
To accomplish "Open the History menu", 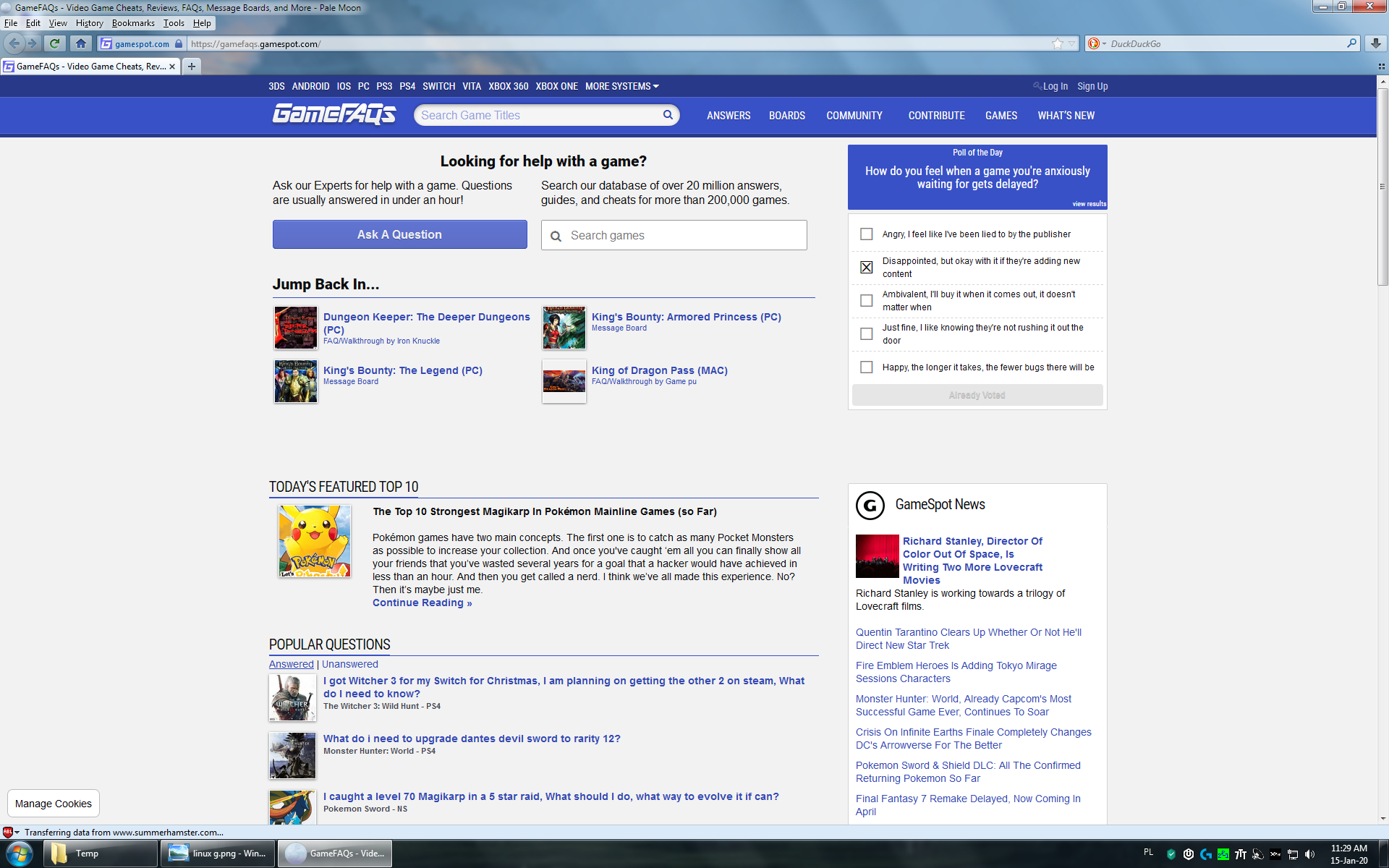I will tap(90, 23).
